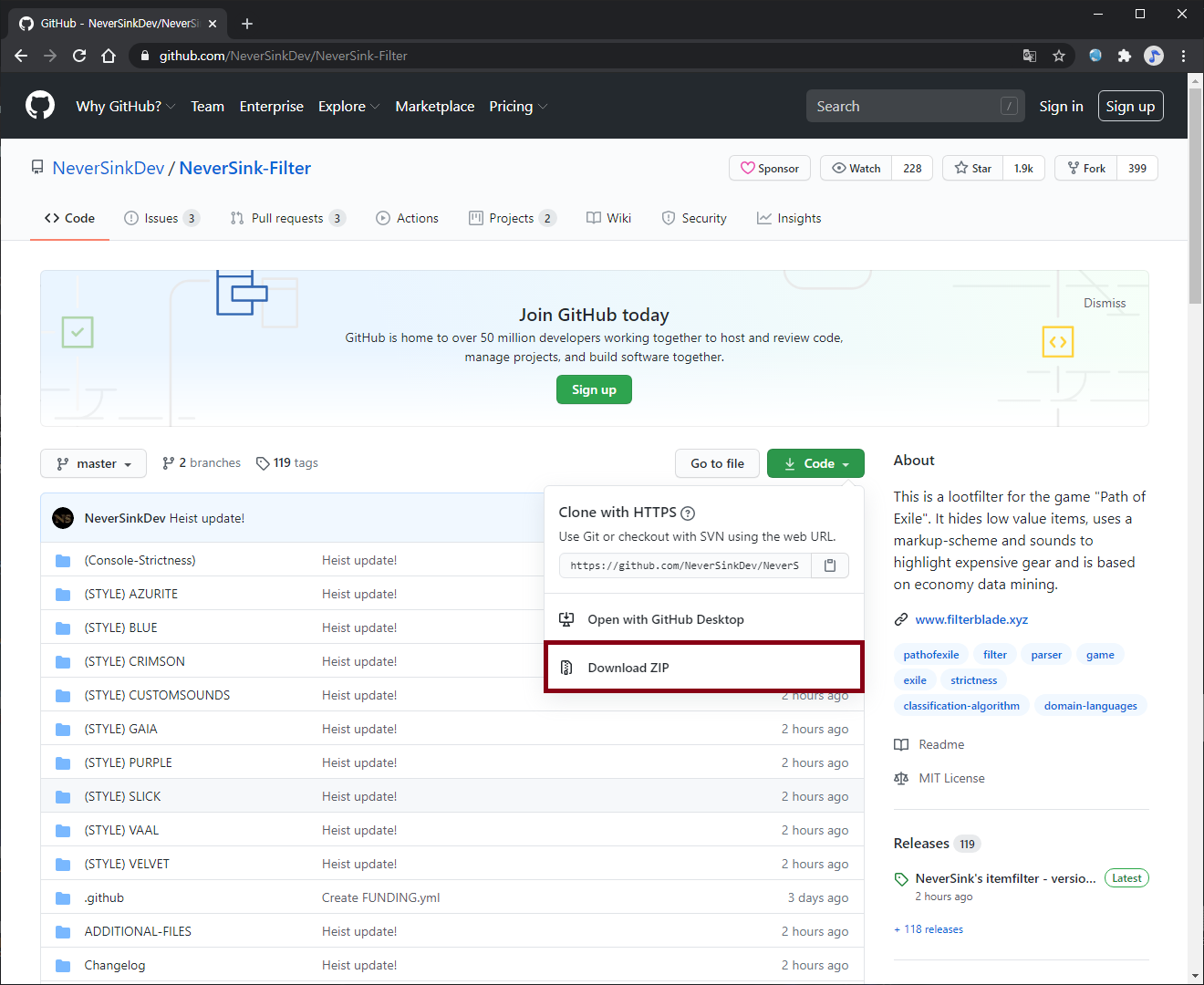
Task: View + 118 releases link
Action: (929, 929)
